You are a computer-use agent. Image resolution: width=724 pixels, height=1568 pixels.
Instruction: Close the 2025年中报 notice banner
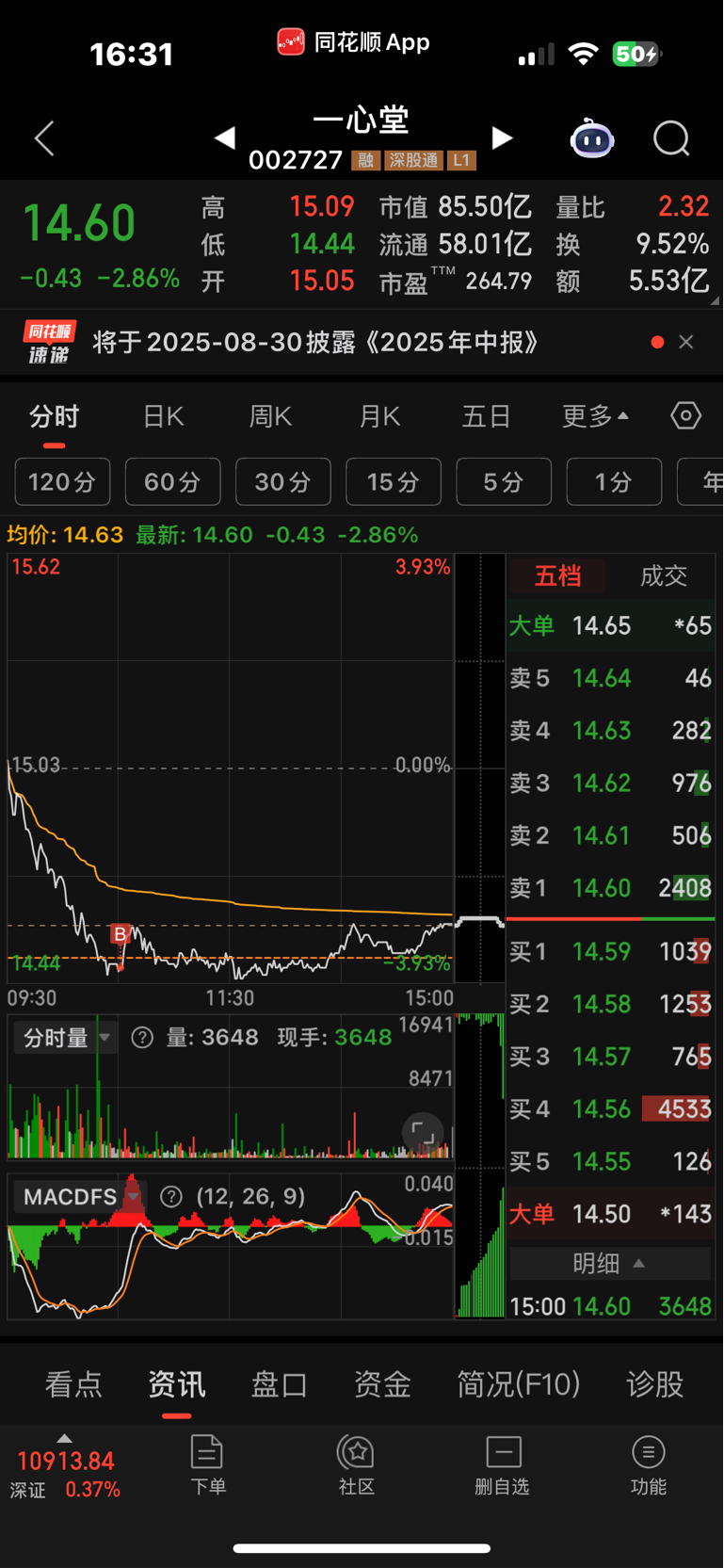point(686,342)
